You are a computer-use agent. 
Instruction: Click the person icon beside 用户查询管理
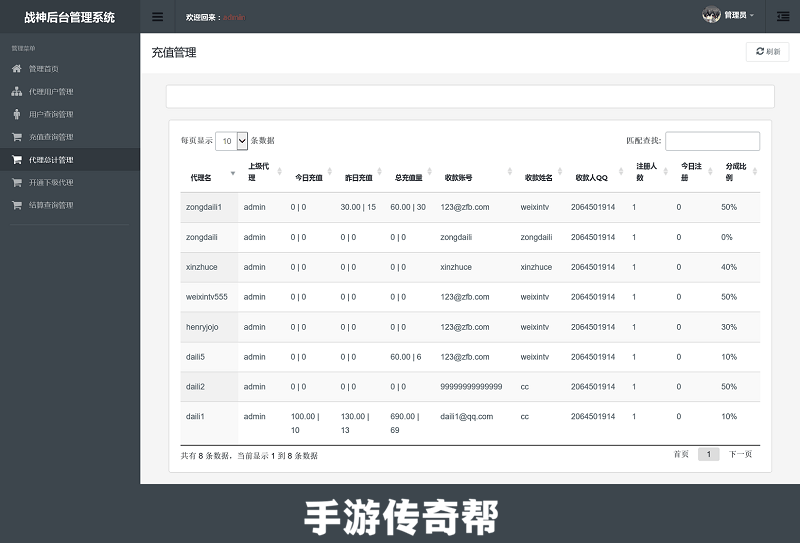tap(16, 114)
